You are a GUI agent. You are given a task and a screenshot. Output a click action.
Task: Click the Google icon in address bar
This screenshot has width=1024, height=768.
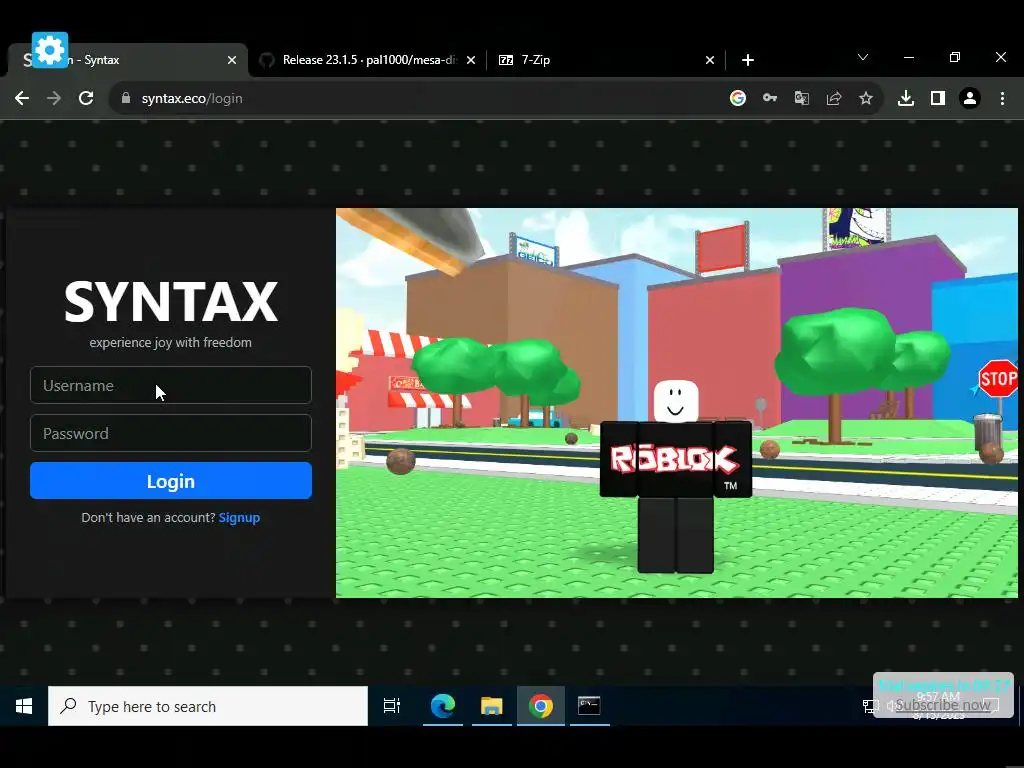click(x=737, y=98)
